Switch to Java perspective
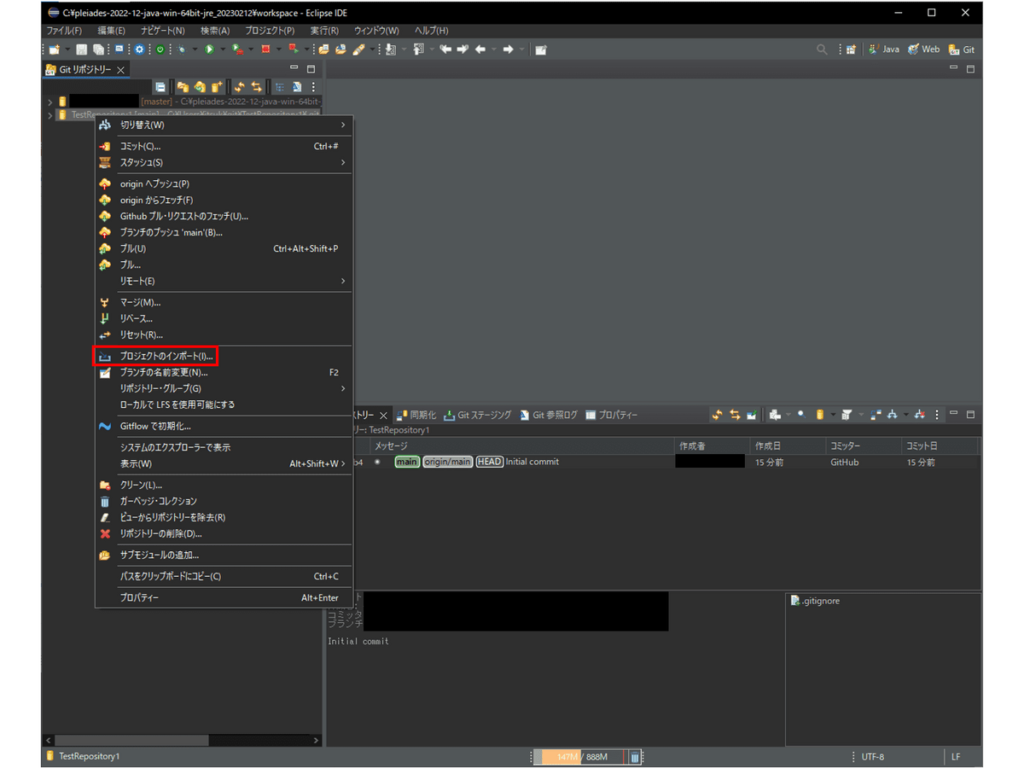This screenshot has height=768, width=1024. [x=884, y=50]
